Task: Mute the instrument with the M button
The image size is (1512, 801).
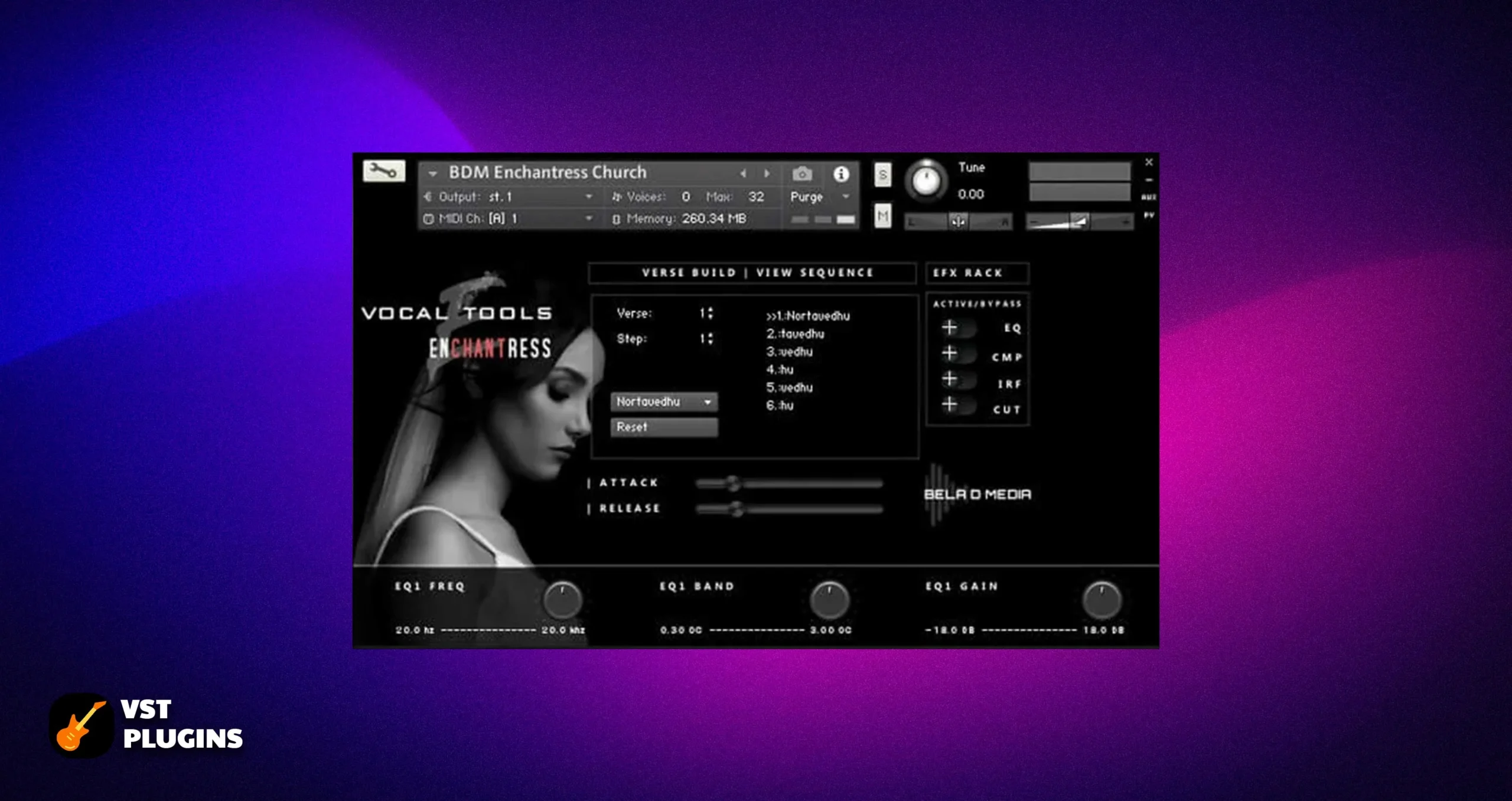Action: [882, 216]
